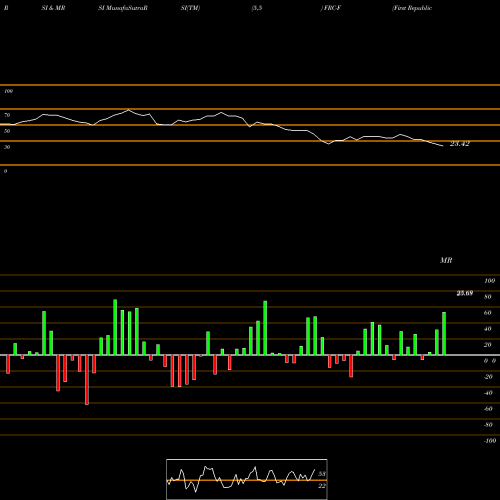Click the 'MR' panel title
Image resolution: width=500 pixels, height=500 pixels.
tap(446, 260)
